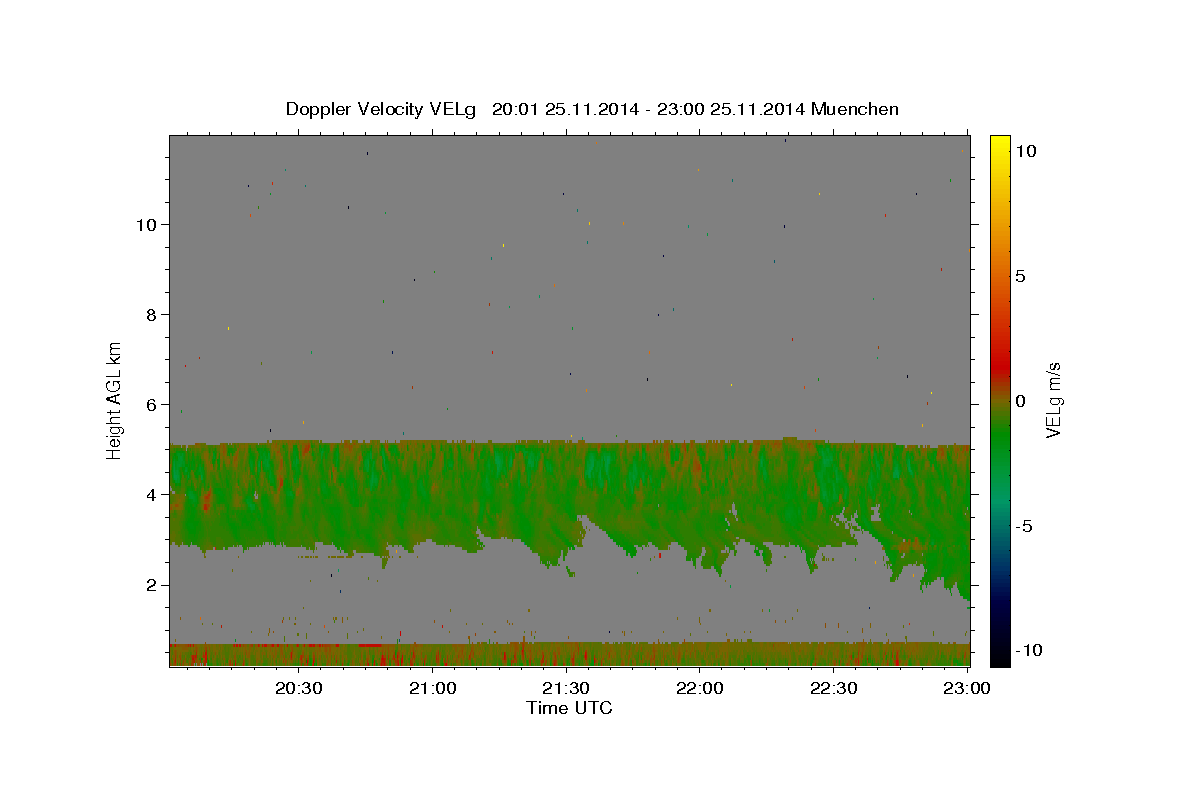Pick the green band of the colorbar
The height and width of the screenshot is (800, 1200).
(1000, 440)
